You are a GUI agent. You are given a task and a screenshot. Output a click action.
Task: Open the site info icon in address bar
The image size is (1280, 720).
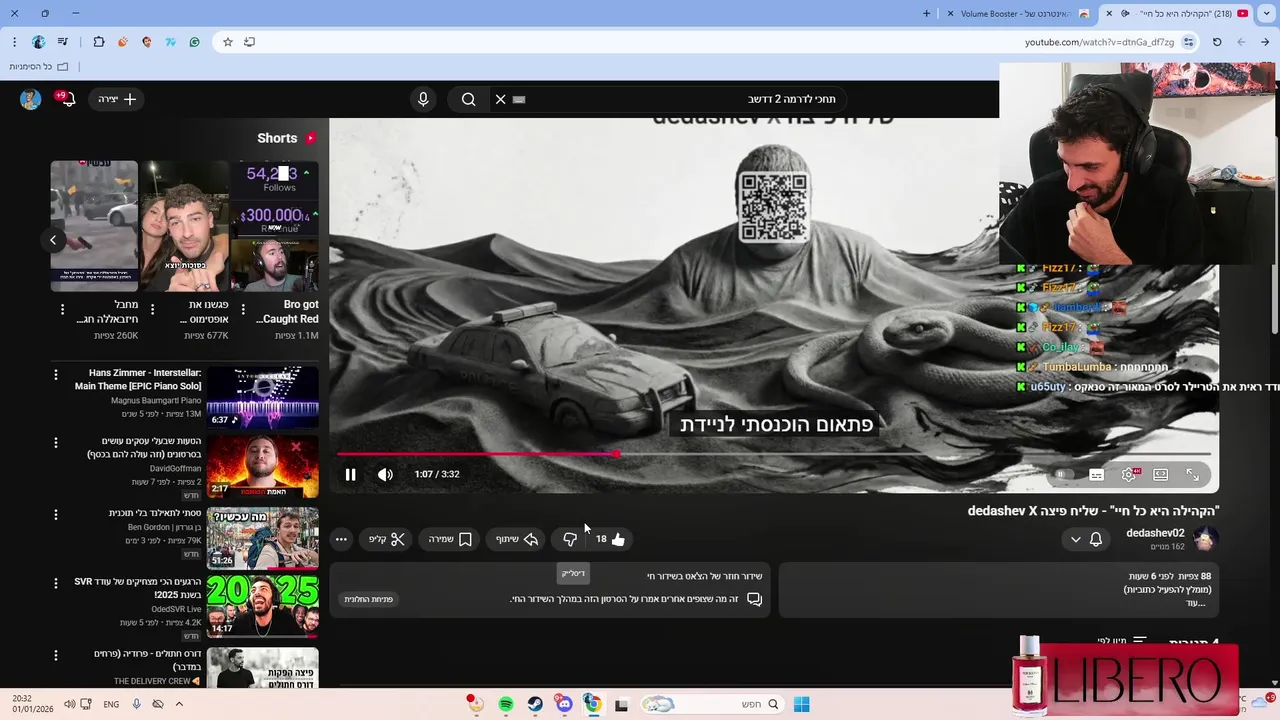1188,42
